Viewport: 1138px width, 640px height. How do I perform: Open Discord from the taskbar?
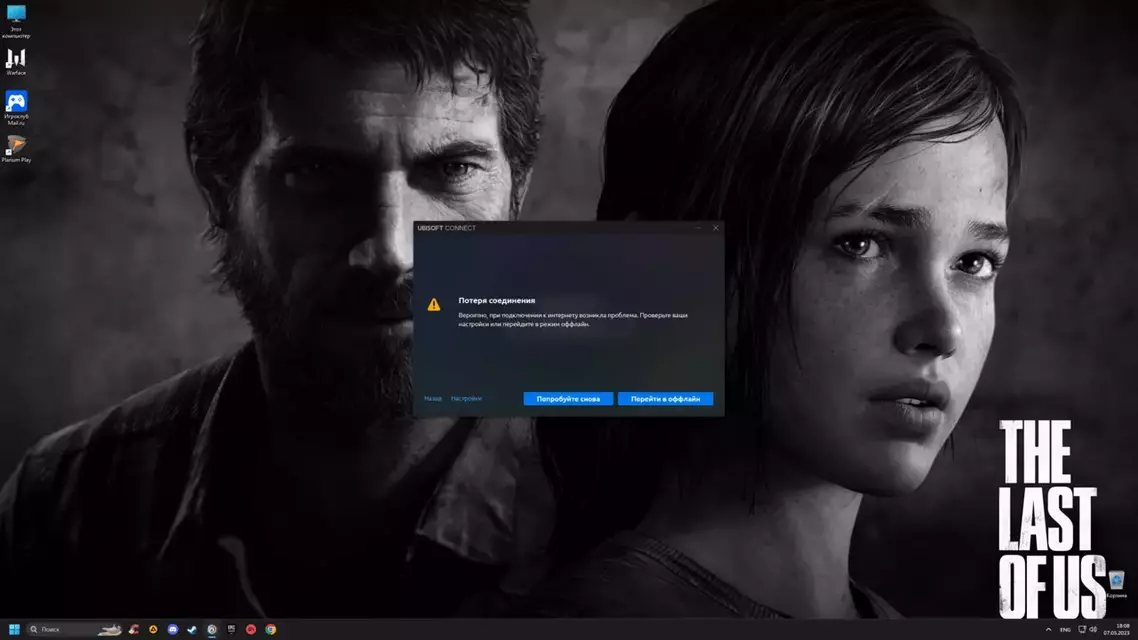(173, 629)
